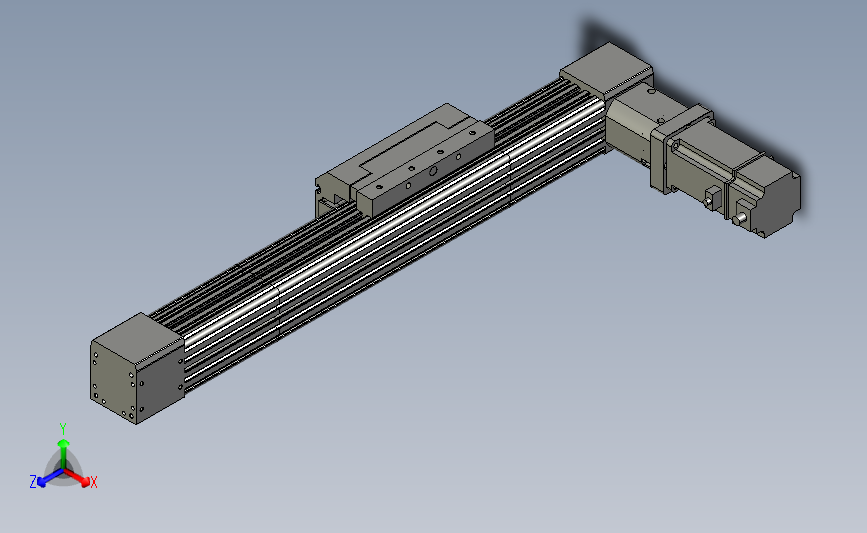This screenshot has width=867, height=533.
Task: Click the blue Z axis arrow of triad
Action: coord(50,478)
